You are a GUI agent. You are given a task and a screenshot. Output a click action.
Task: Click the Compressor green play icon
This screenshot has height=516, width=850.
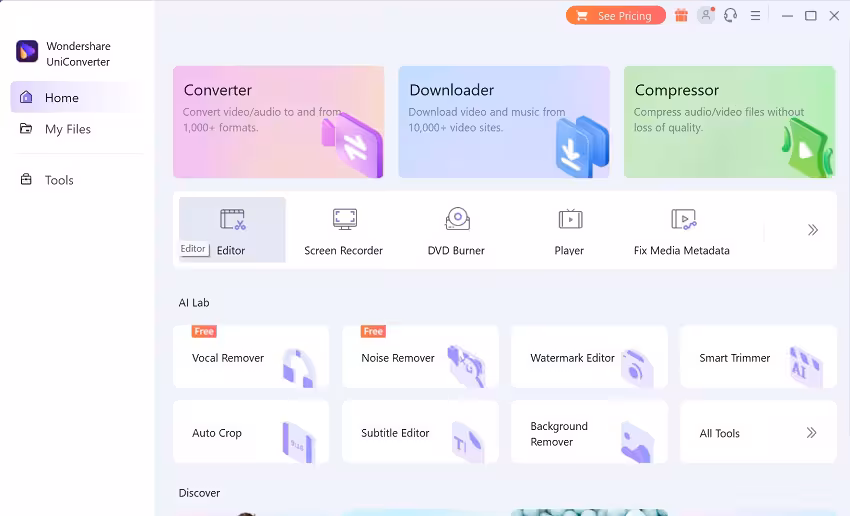coord(807,148)
